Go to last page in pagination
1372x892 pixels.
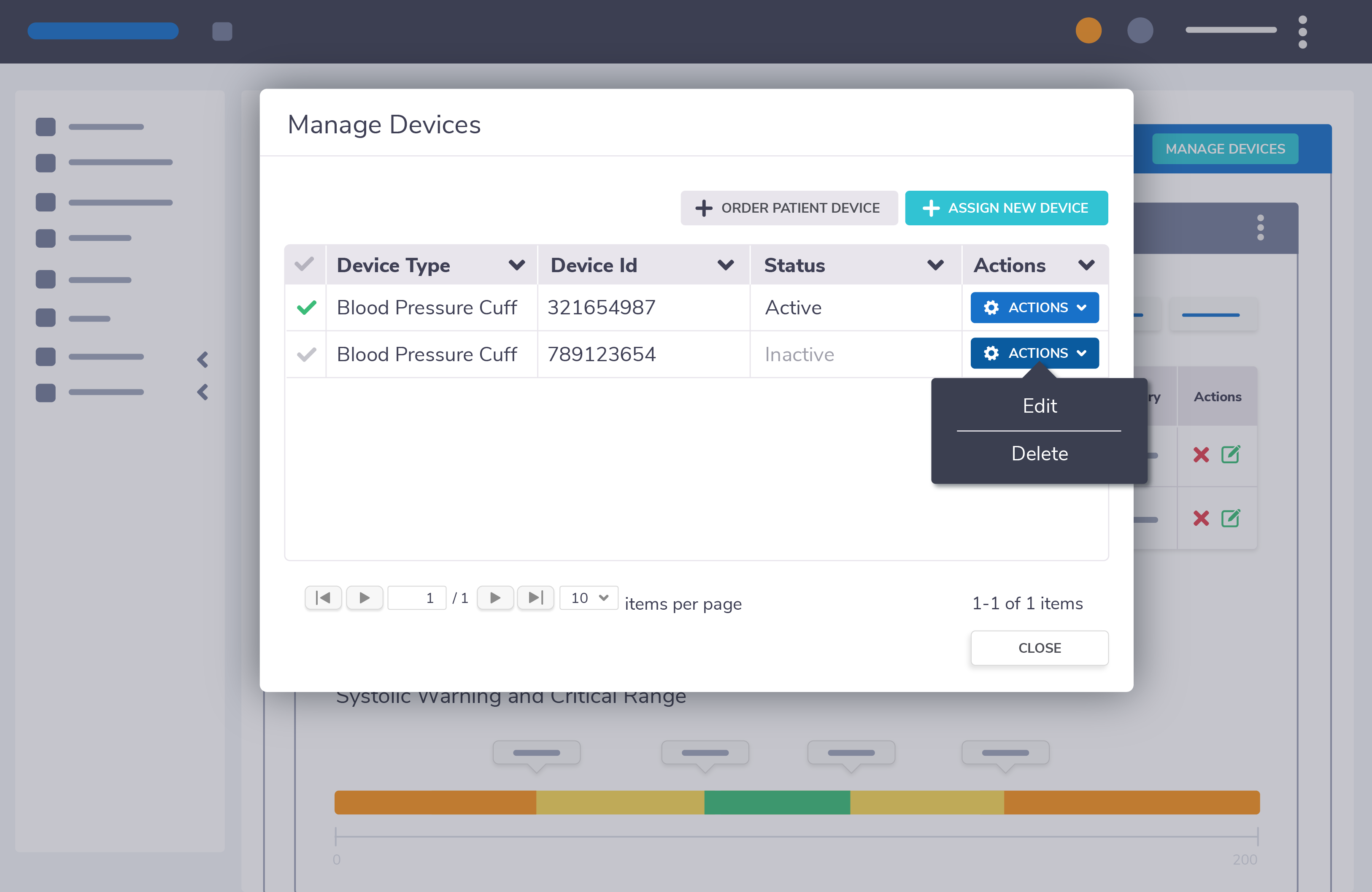535,598
